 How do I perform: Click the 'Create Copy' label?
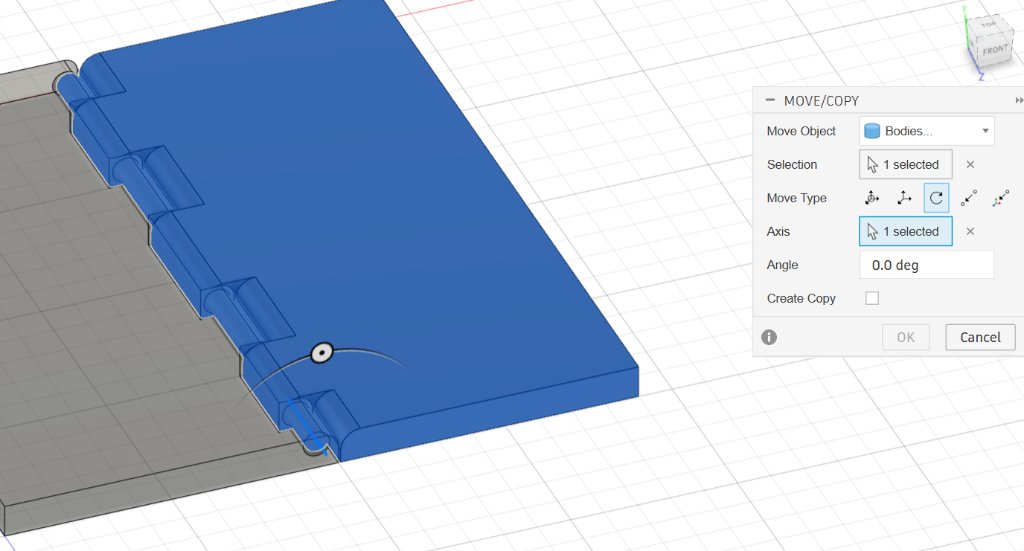click(801, 298)
